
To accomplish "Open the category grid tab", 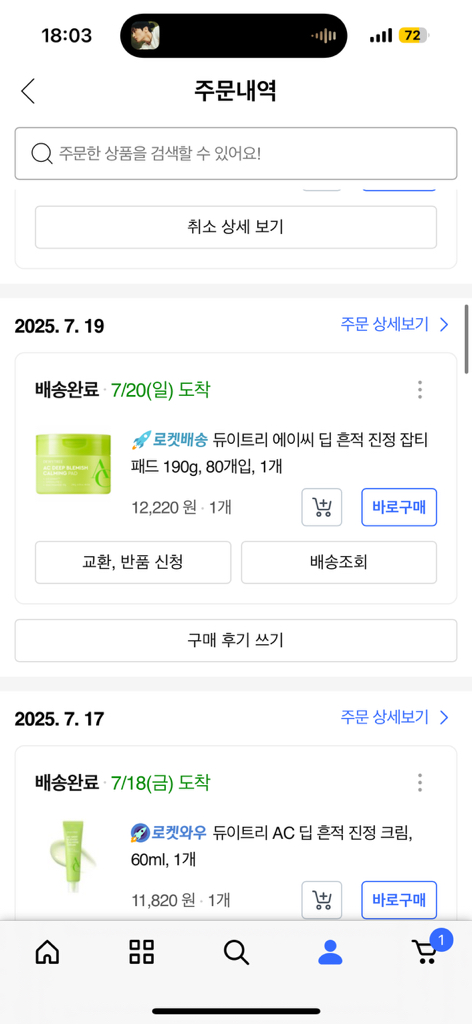I will coord(142,952).
